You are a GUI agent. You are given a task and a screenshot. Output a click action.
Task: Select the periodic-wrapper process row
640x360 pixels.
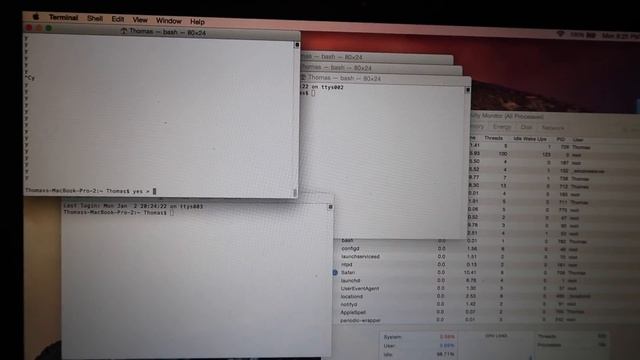pyautogui.click(x=487, y=320)
